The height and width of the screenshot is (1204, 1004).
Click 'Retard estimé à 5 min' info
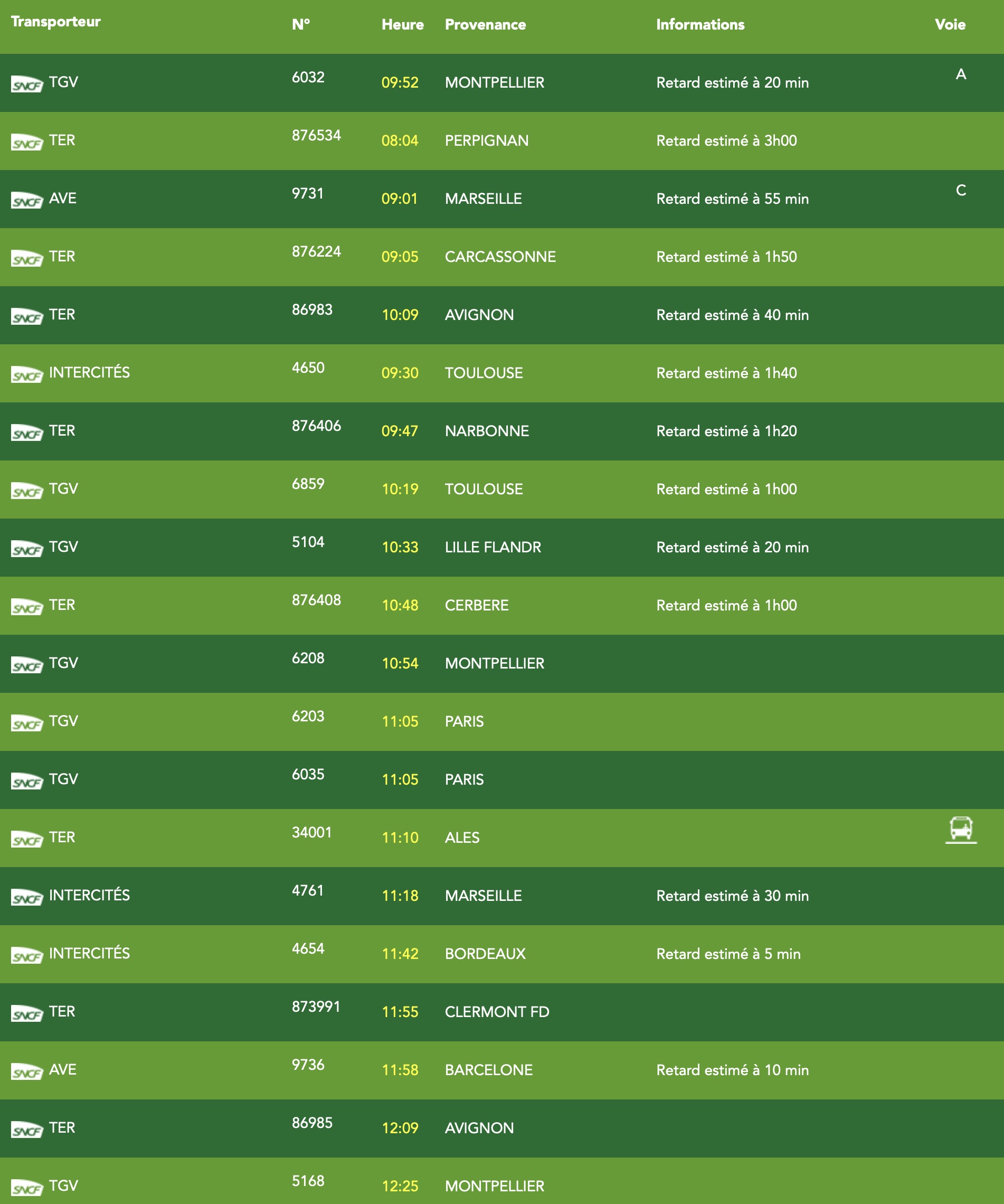(728, 954)
